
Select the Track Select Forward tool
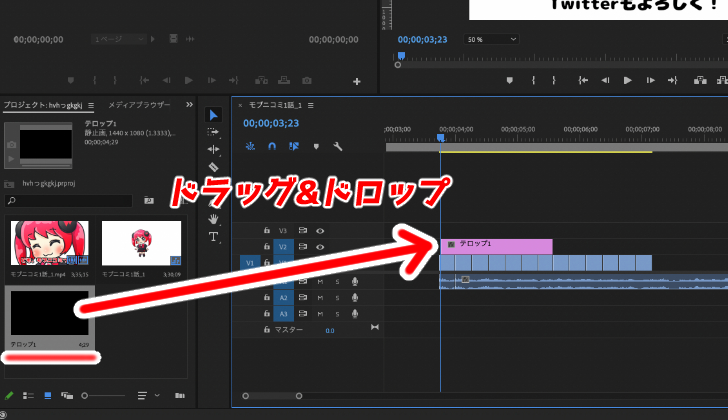(x=213, y=132)
